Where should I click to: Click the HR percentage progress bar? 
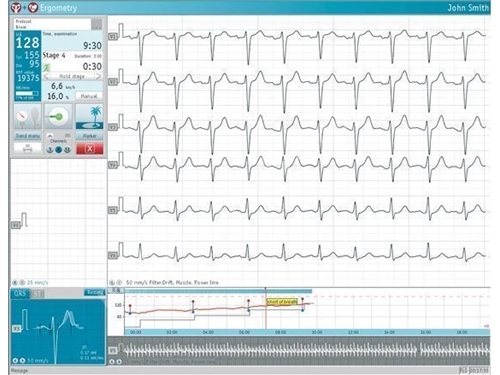(27, 94)
